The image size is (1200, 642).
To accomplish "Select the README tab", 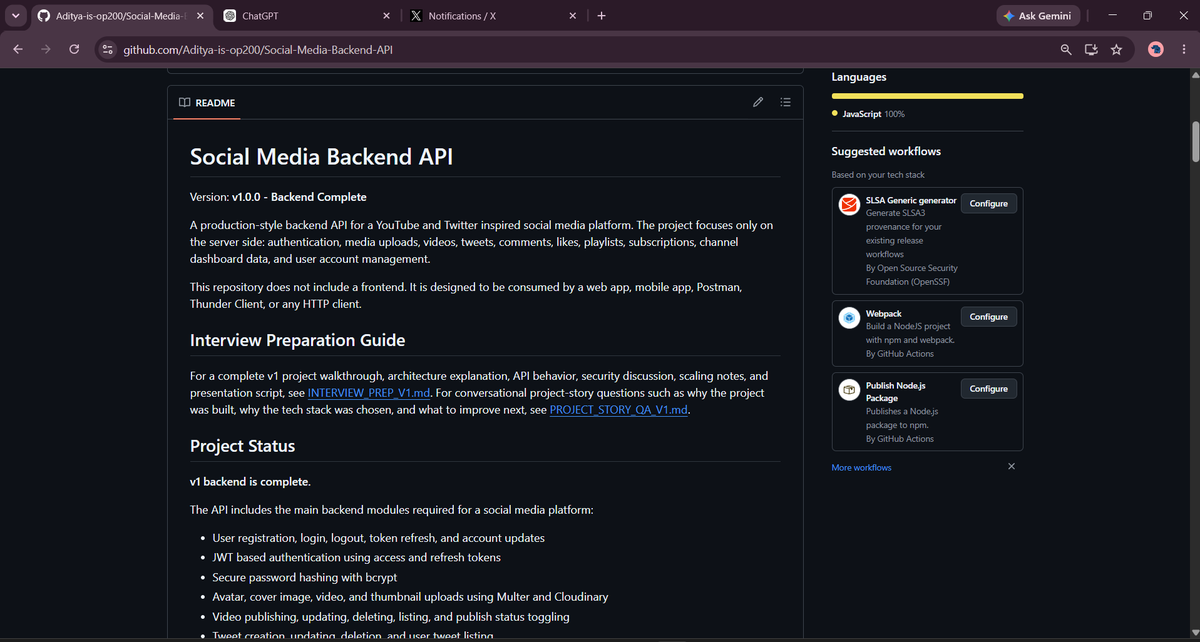I will pyautogui.click(x=207, y=103).
